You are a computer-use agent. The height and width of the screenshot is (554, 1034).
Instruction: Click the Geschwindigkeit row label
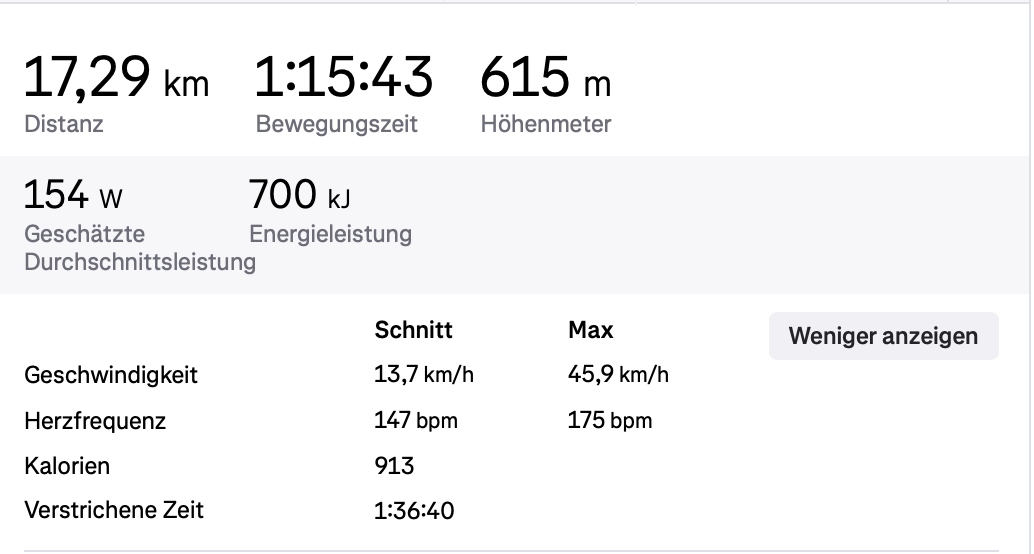(x=111, y=375)
